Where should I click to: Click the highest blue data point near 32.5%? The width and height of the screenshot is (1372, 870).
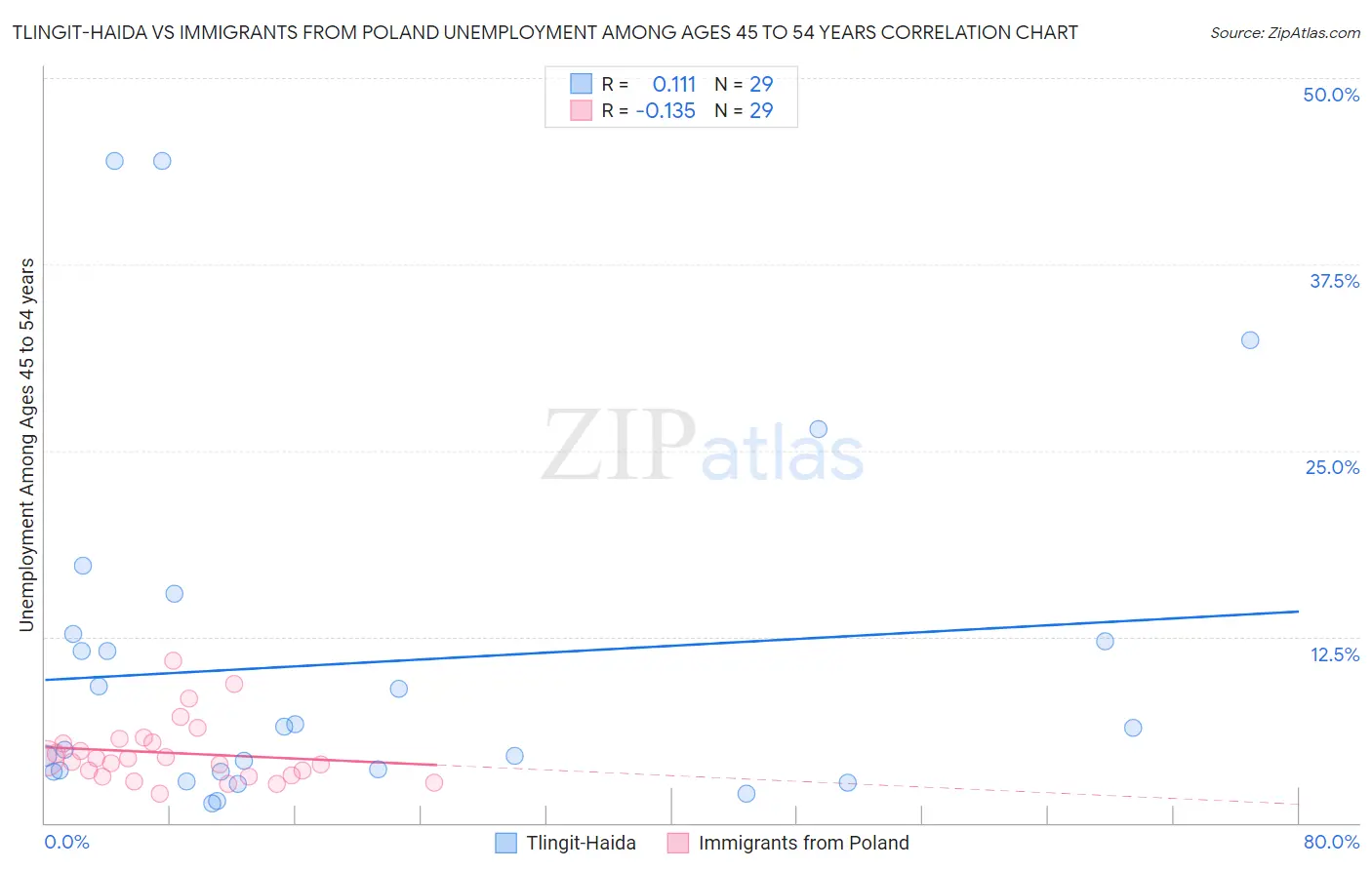click(x=1250, y=340)
